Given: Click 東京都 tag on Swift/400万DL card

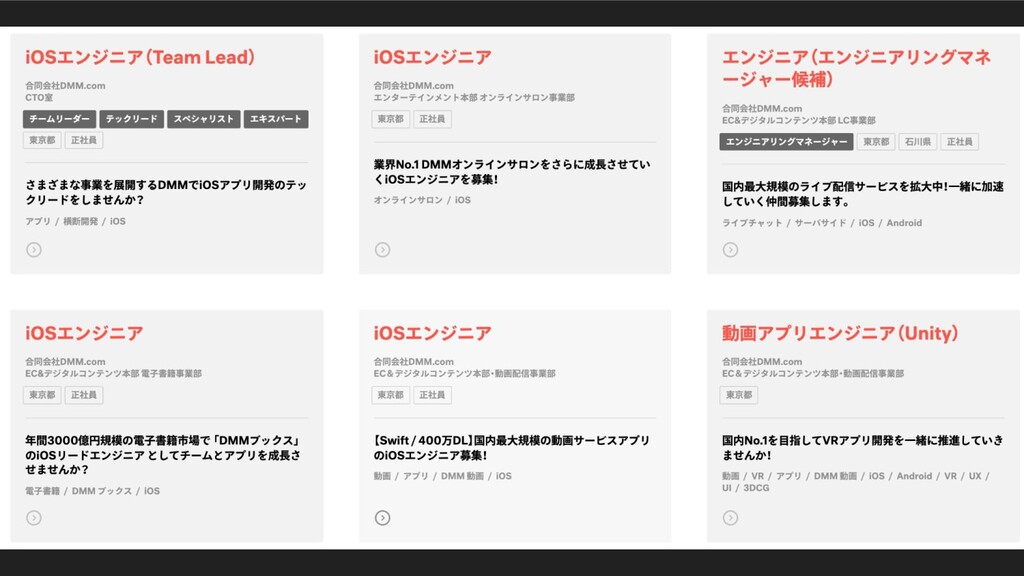Looking at the screenshot, I should (391, 395).
